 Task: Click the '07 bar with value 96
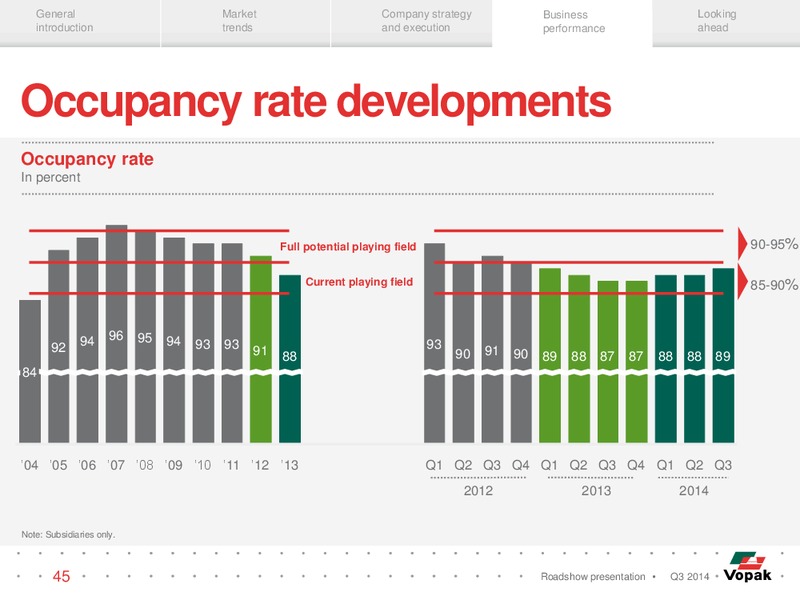point(116,334)
